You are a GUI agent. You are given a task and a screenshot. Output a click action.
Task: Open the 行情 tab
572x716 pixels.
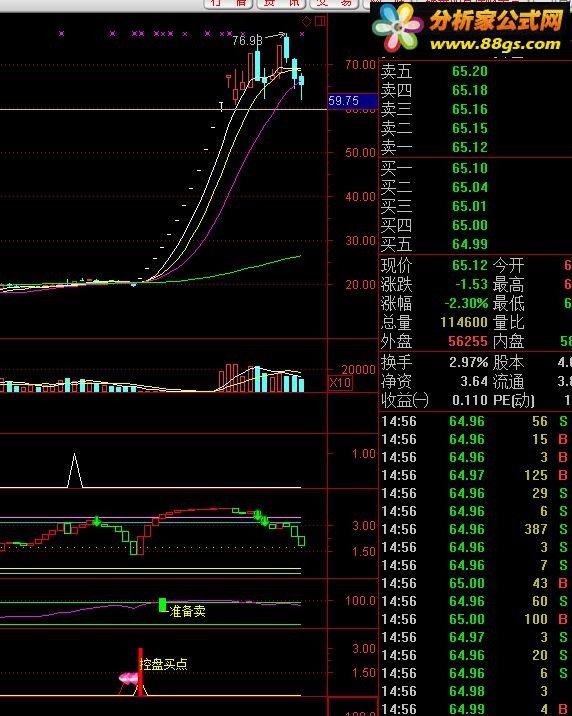[x=229, y=4]
